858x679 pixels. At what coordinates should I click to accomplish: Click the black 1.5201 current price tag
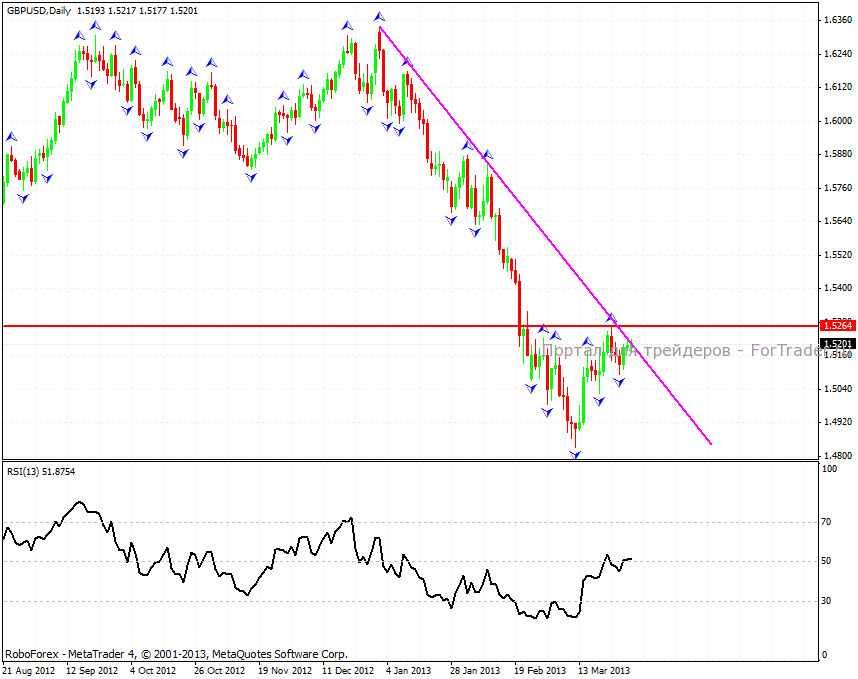tap(835, 343)
